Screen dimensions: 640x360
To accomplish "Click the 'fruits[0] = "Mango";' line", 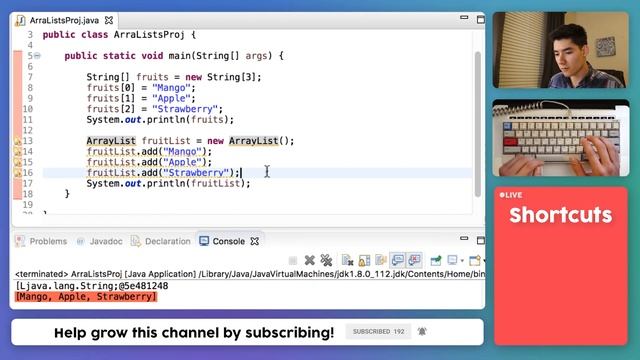I will 141,88.
